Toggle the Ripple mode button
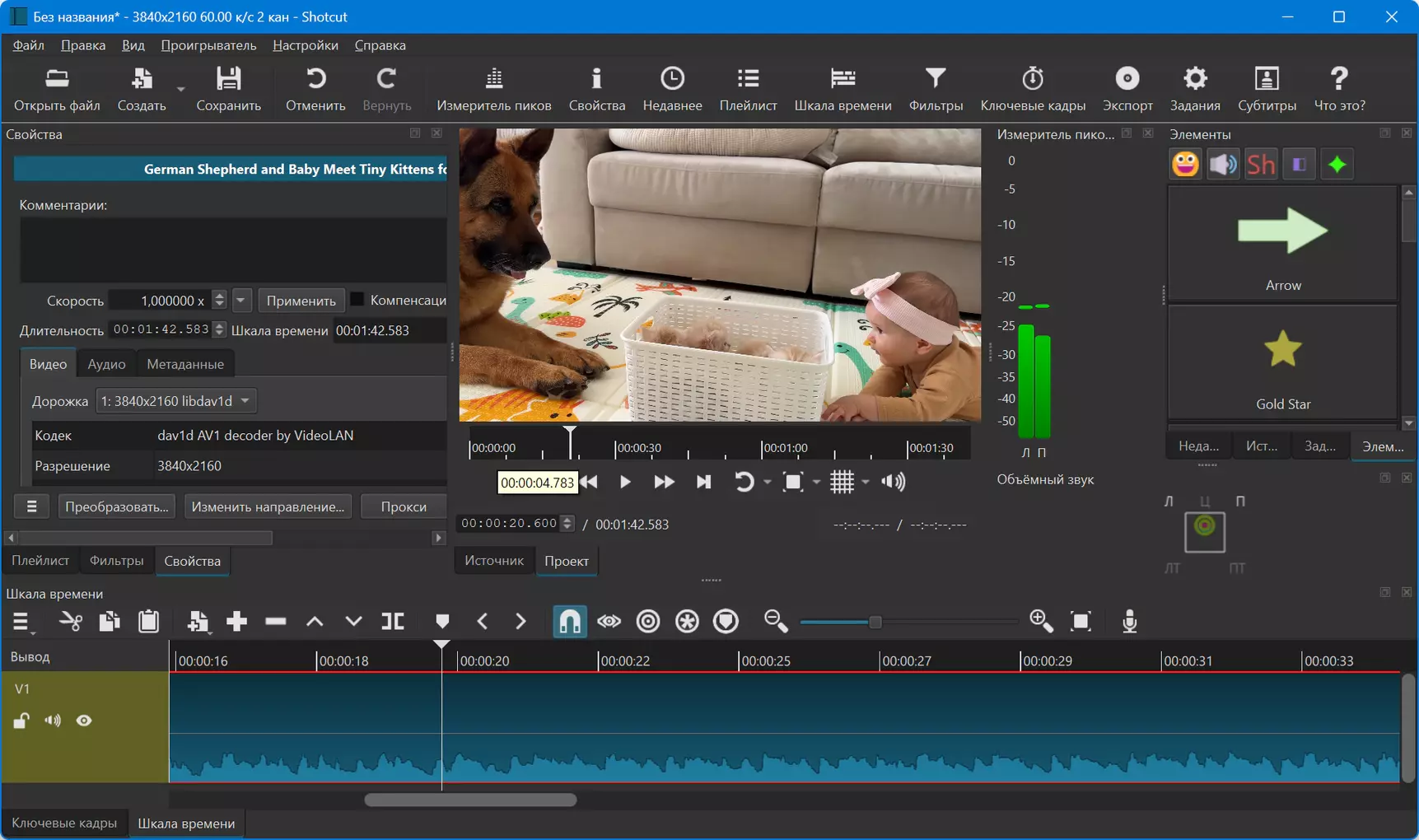The height and width of the screenshot is (840, 1419). coord(648,621)
